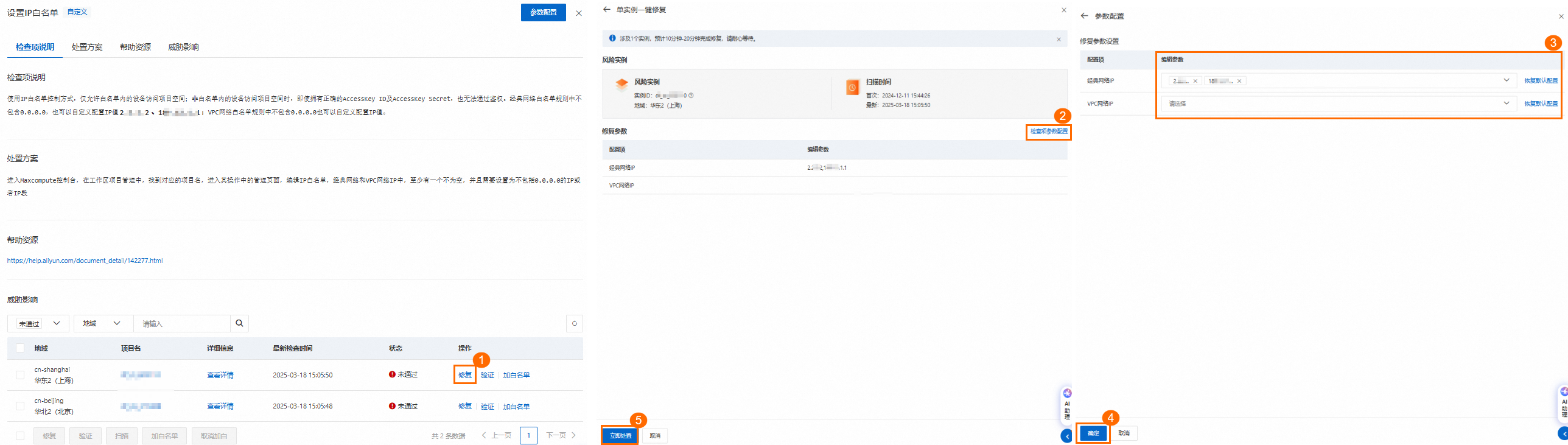The height and width of the screenshot is (445, 1568).
Task: Switch to the 处置方案 tab
Action: pos(87,47)
